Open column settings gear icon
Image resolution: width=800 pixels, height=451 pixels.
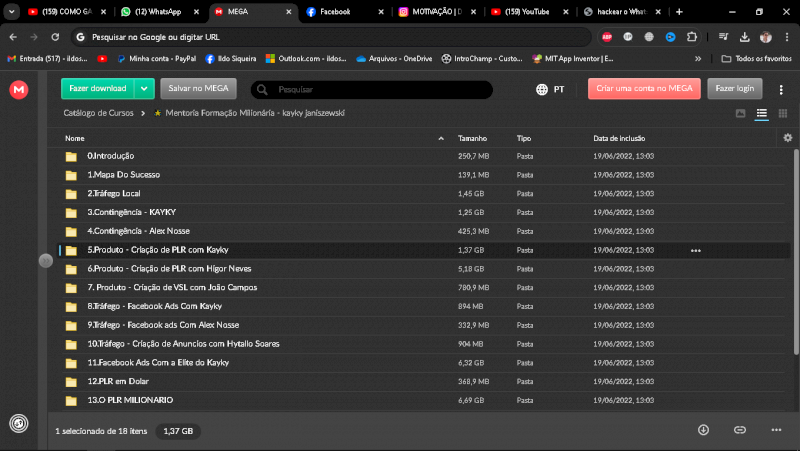pyautogui.click(x=787, y=138)
